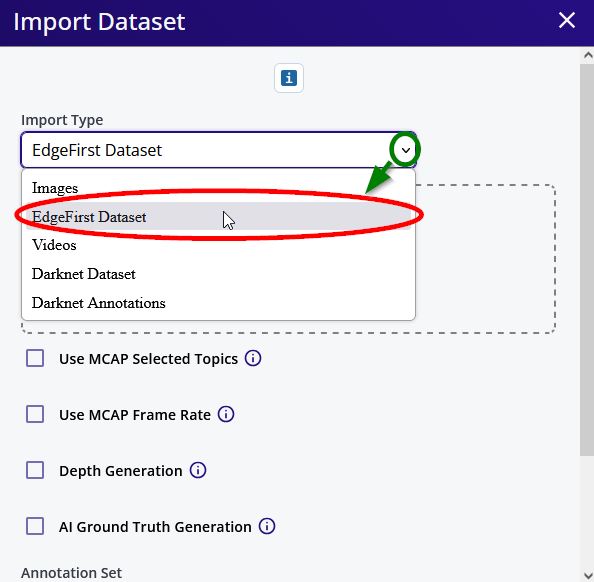
Task: Click the scrollbar down arrow
Action: (x=587, y=575)
